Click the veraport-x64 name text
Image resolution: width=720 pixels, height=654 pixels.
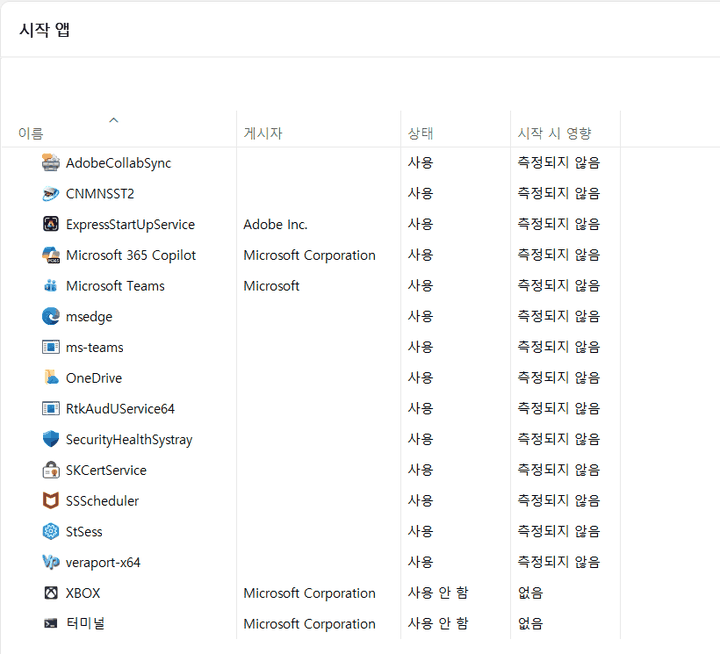[103, 563]
